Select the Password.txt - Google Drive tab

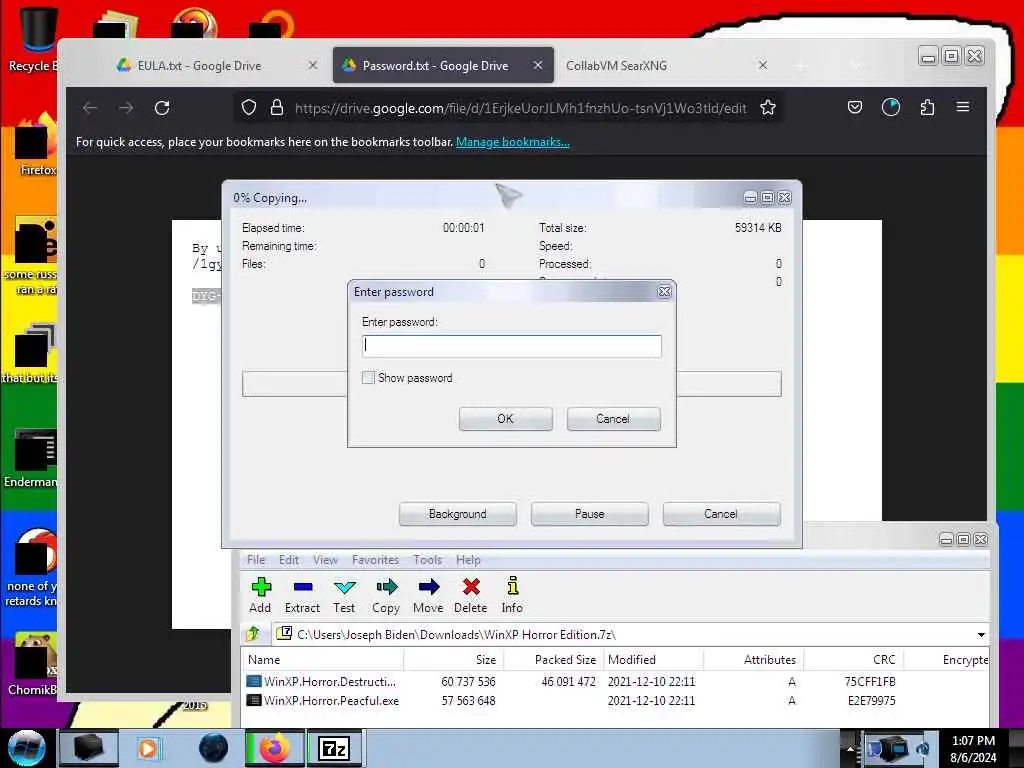coord(443,65)
